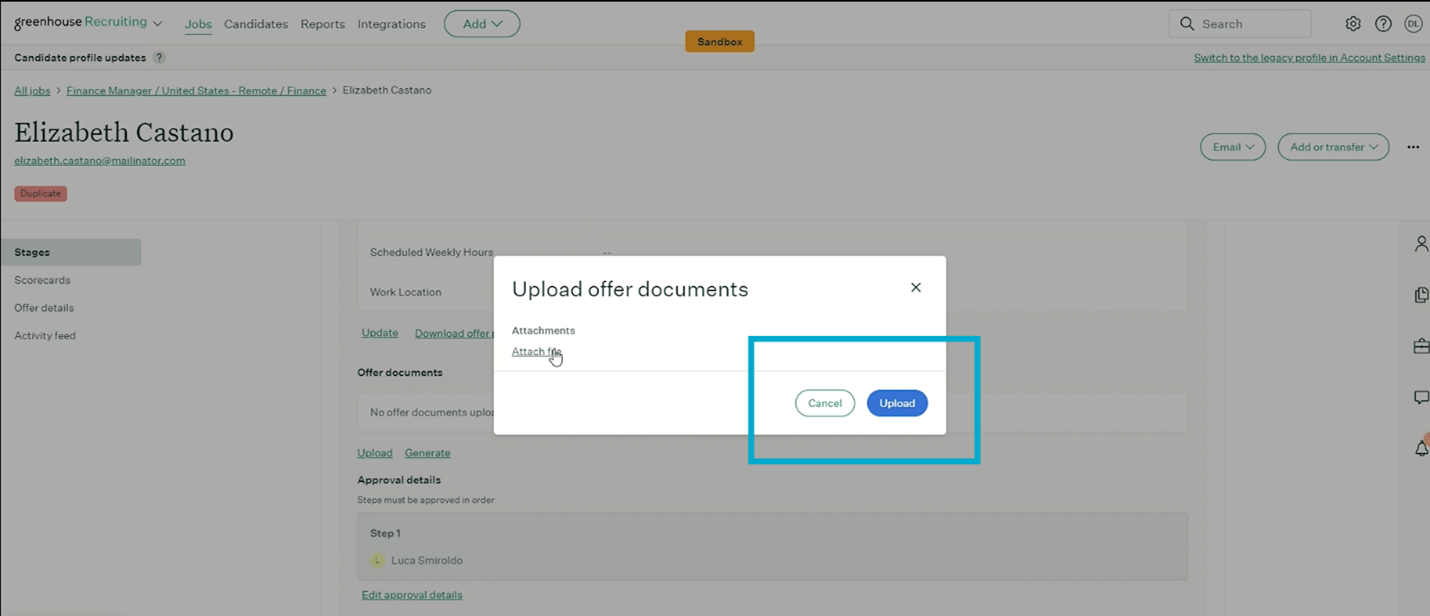Select Scorecards in the left sidebar
The image size is (1430, 616).
[x=42, y=280]
